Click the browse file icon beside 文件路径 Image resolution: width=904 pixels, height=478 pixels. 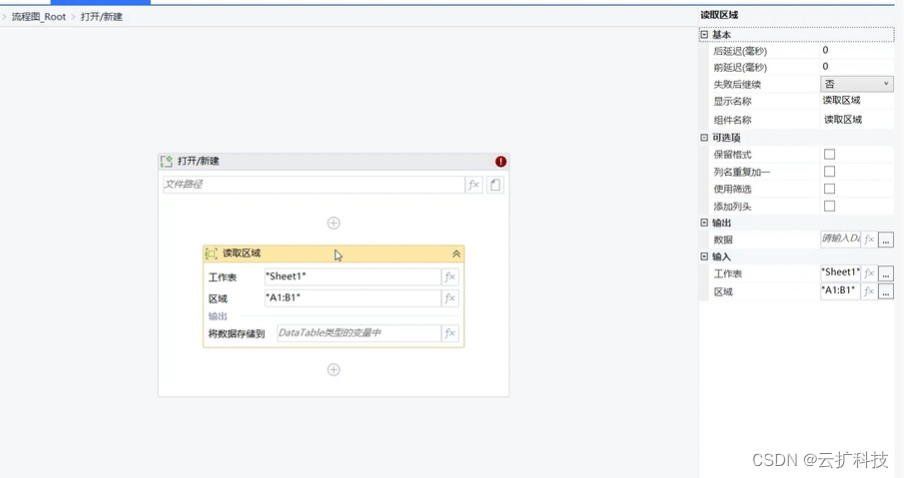pos(495,185)
